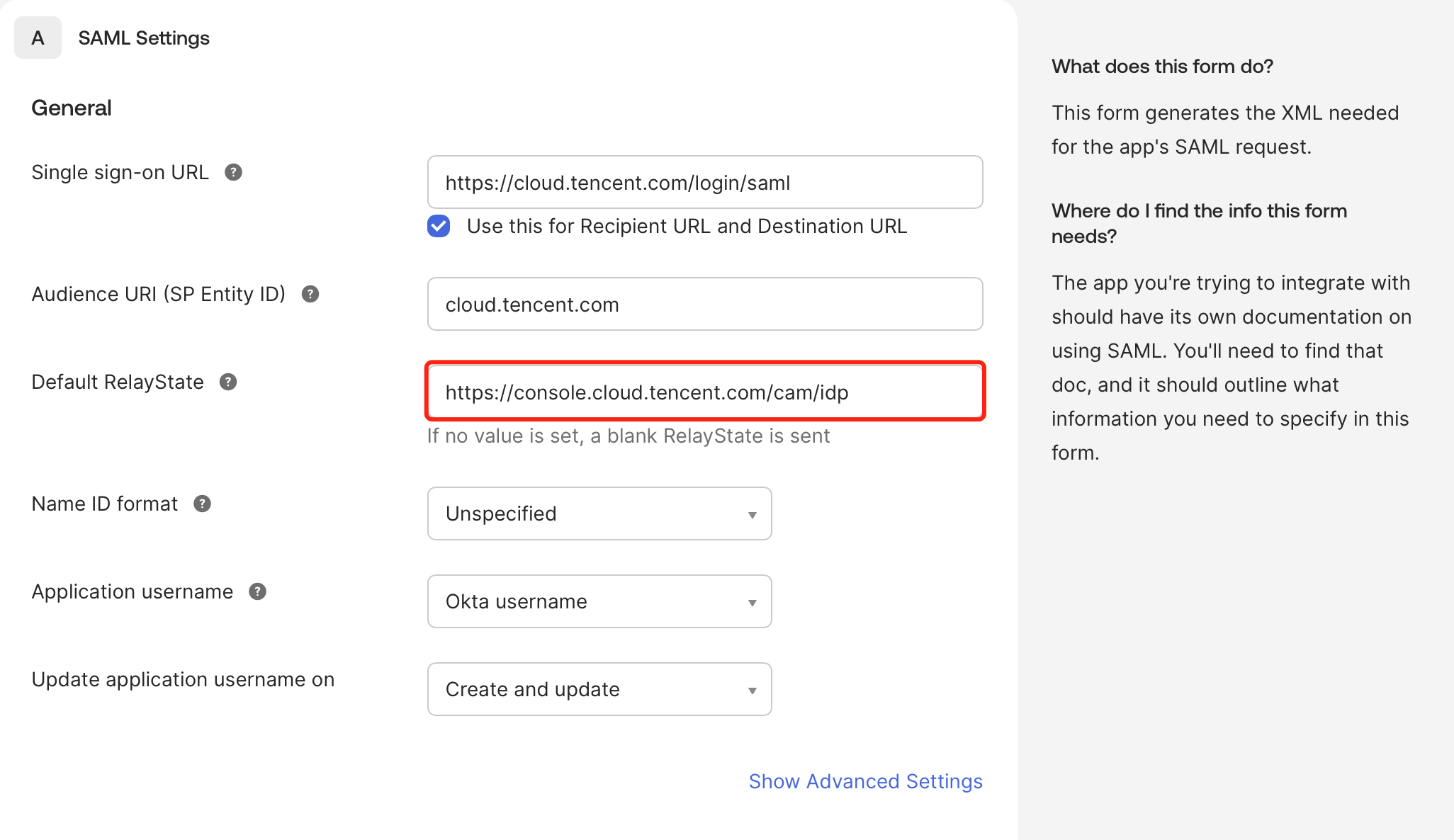
Task: Click arrow of Okta username select box
Action: click(752, 602)
